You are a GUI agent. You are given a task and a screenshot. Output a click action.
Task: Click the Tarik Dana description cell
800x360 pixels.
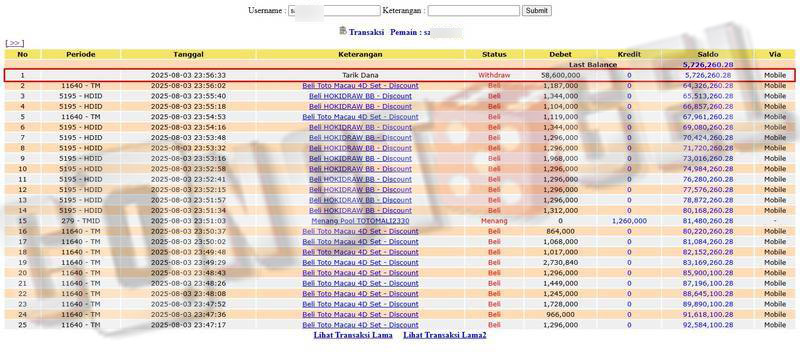click(360, 75)
